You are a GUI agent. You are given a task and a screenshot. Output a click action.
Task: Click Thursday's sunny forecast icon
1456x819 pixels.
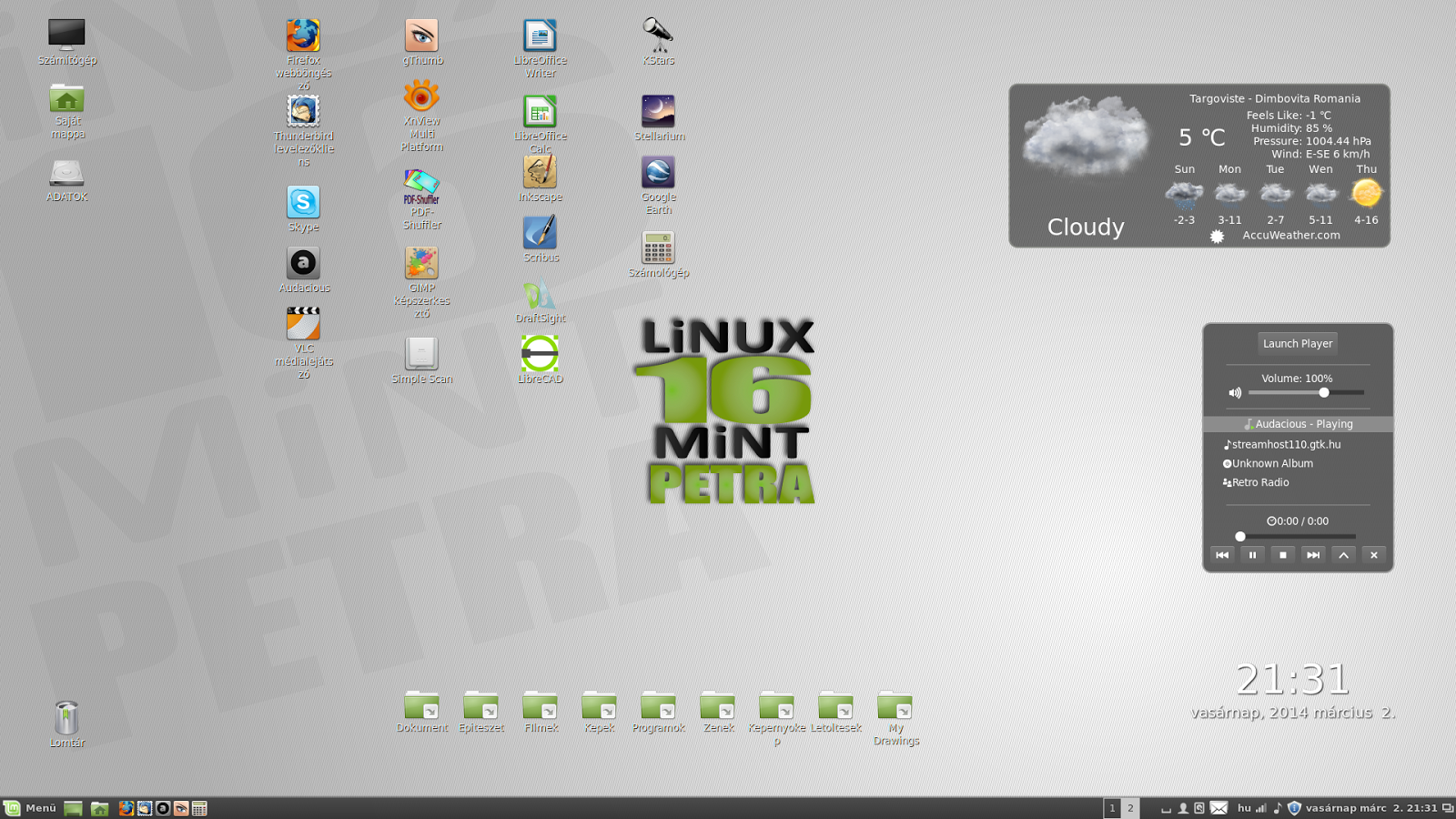tap(1366, 193)
